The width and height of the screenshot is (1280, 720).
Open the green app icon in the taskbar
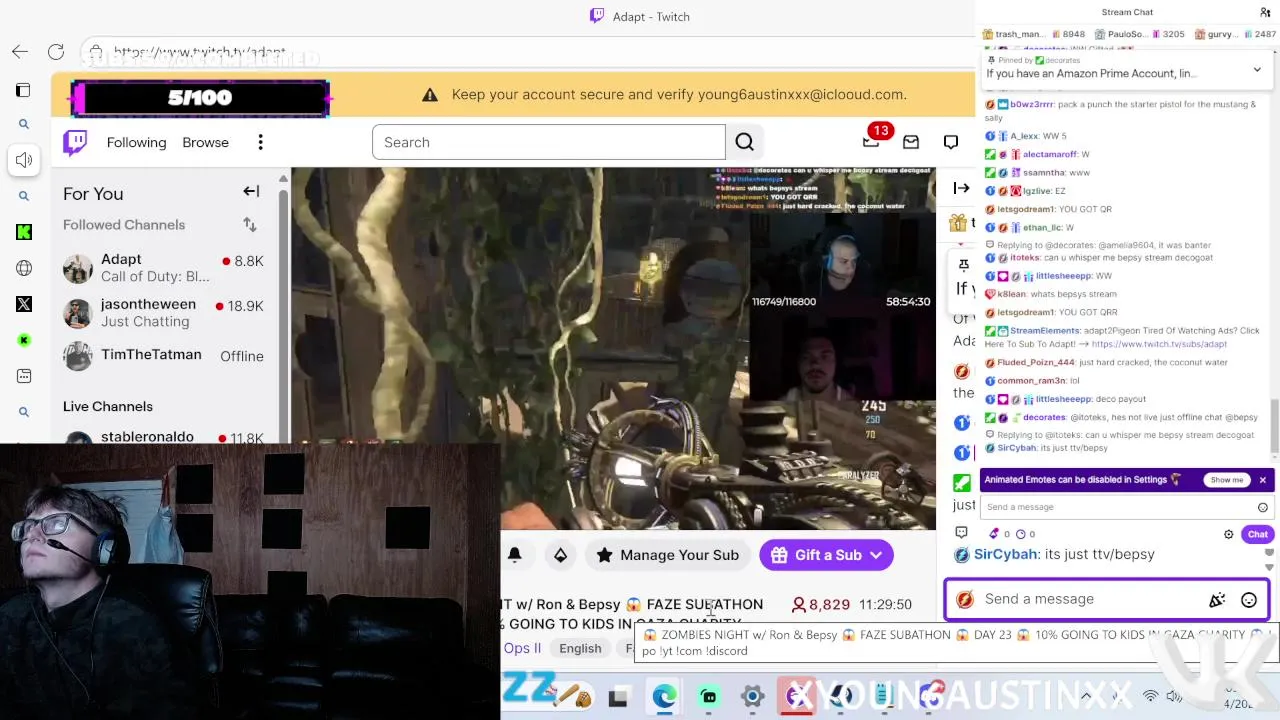tap(709, 697)
